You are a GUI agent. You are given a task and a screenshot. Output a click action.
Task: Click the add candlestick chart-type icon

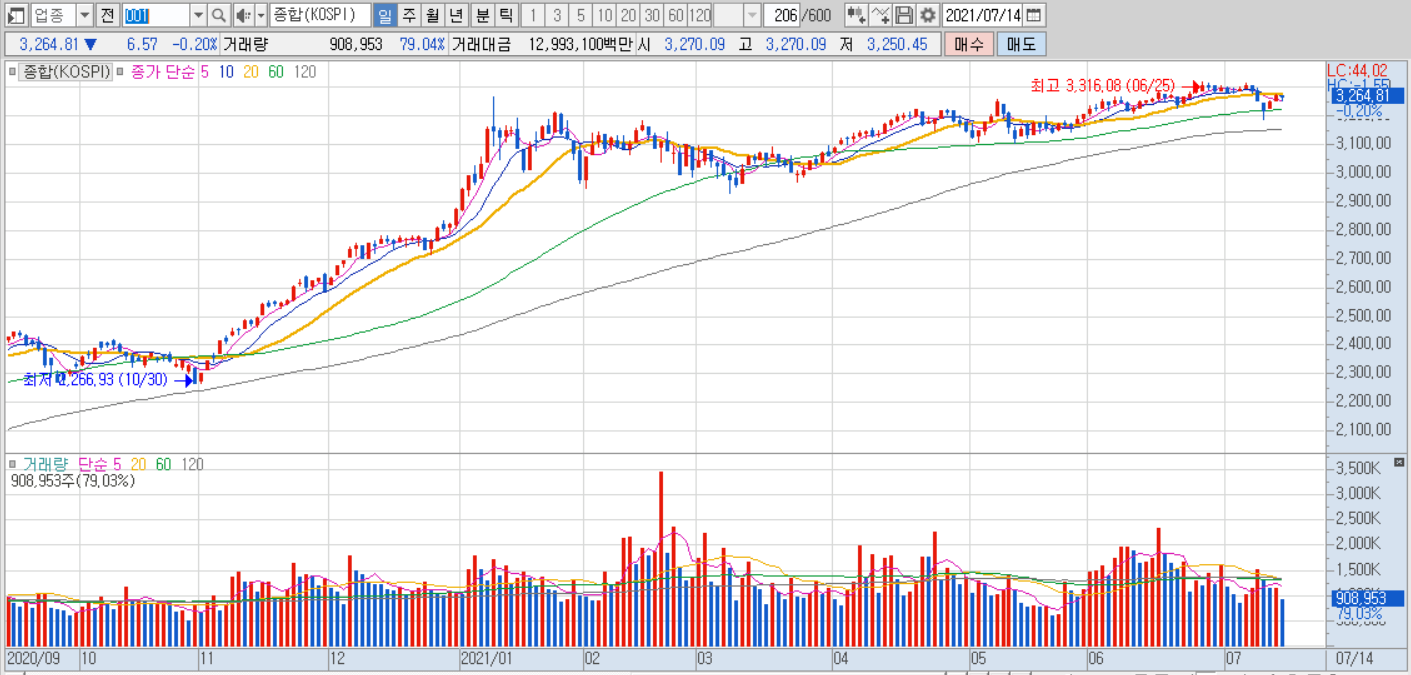tap(855, 15)
